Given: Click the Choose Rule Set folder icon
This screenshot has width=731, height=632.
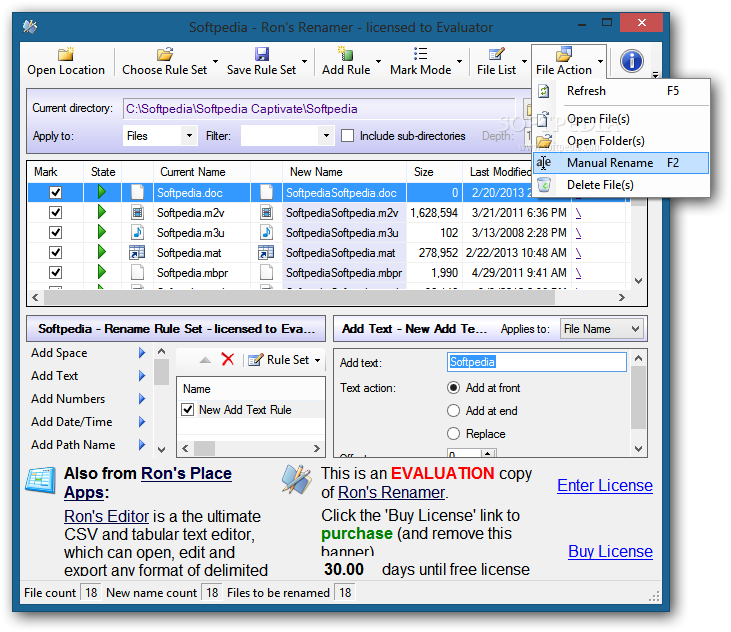Looking at the screenshot, I should [165, 54].
